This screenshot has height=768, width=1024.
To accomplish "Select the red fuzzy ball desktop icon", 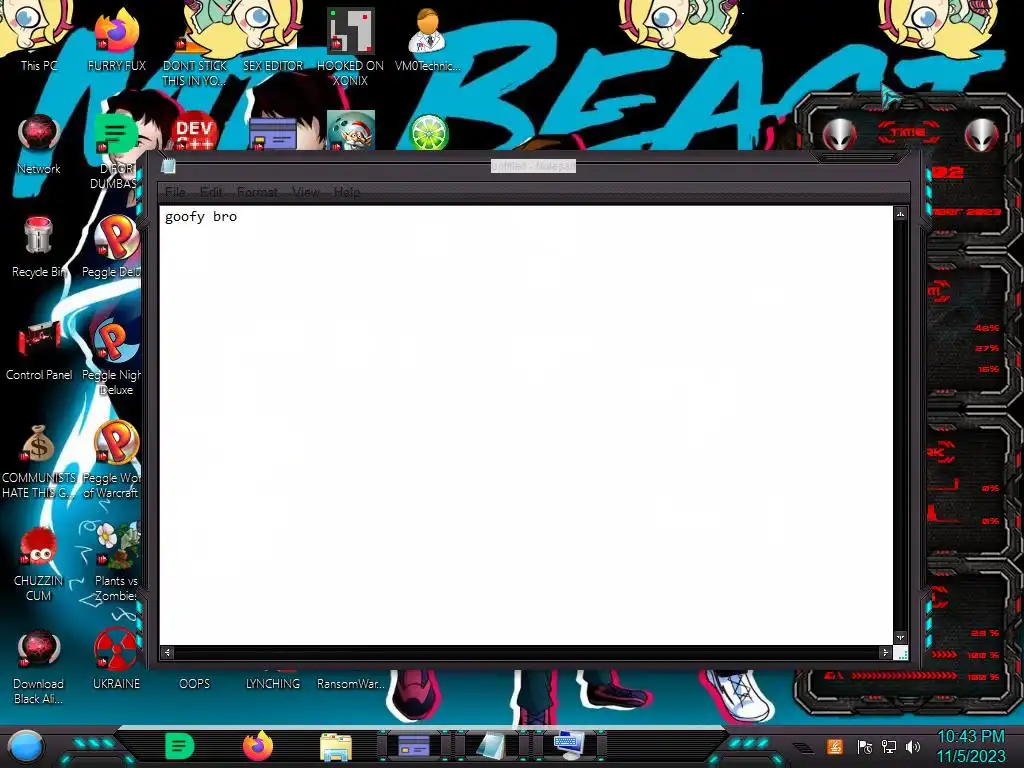I will point(39,564).
